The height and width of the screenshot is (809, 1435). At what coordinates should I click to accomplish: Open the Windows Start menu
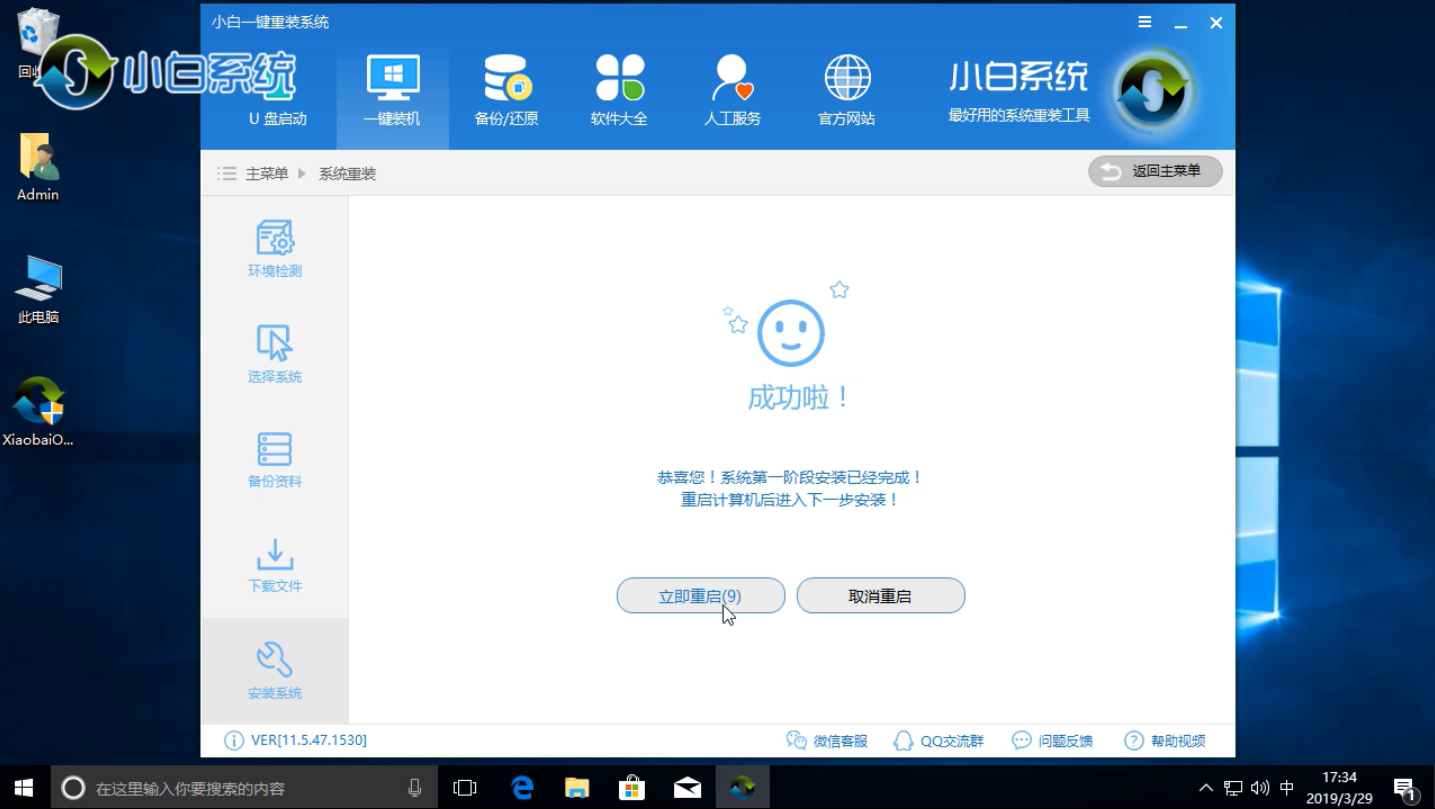pyautogui.click(x=24, y=788)
